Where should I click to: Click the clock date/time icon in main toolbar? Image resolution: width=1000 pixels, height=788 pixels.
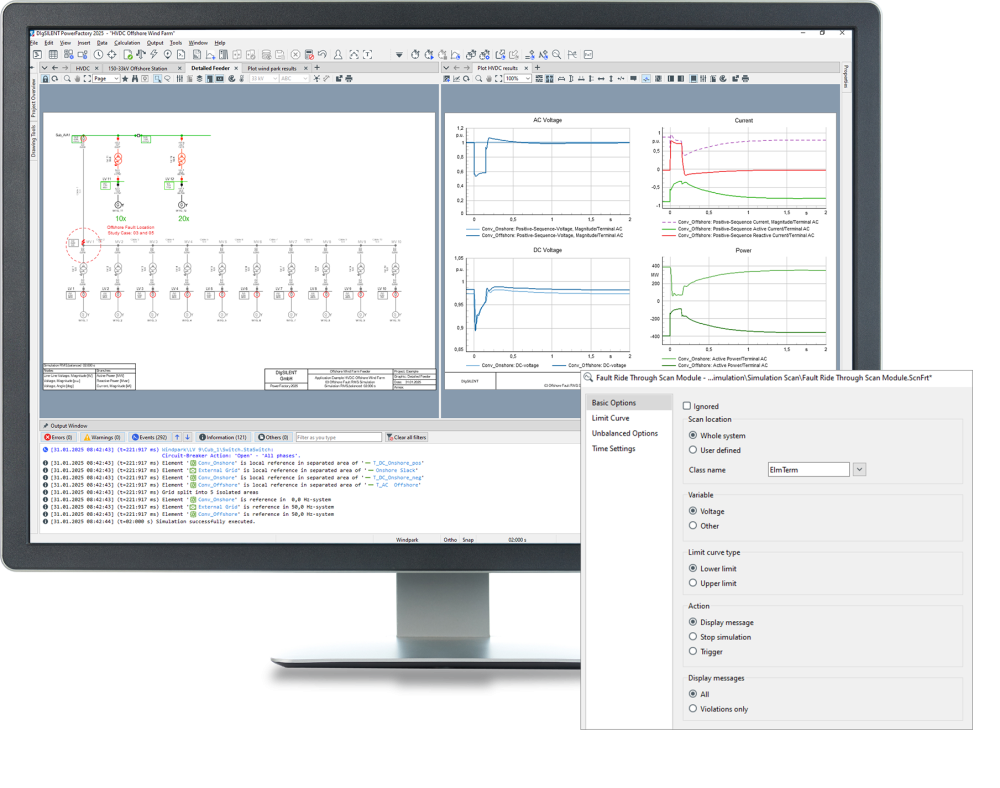click(99, 55)
